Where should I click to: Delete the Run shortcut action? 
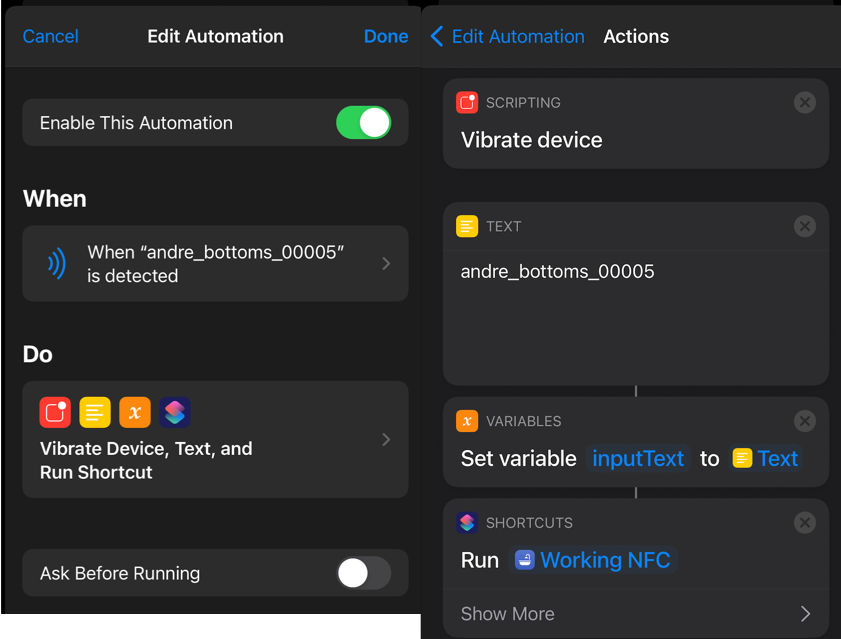pos(804,523)
